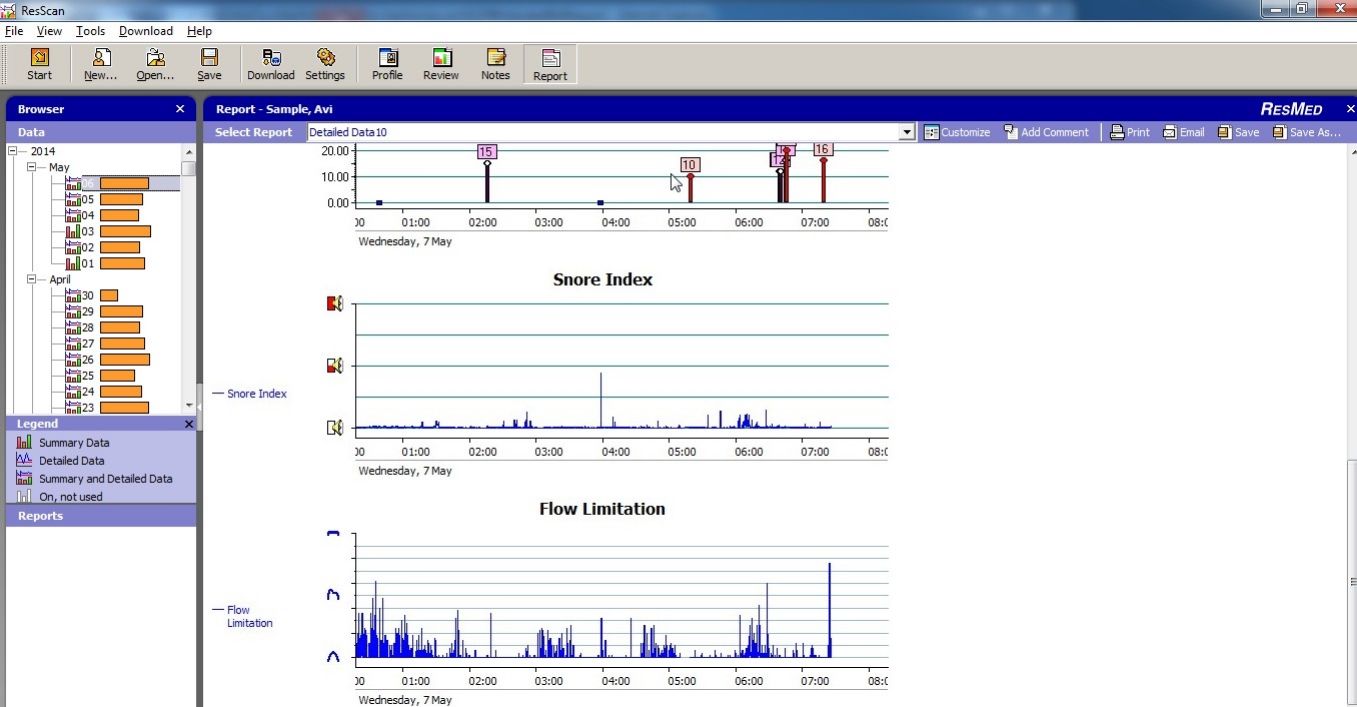1357x707 pixels.
Task: Open the Help menu
Action: pos(199,31)
